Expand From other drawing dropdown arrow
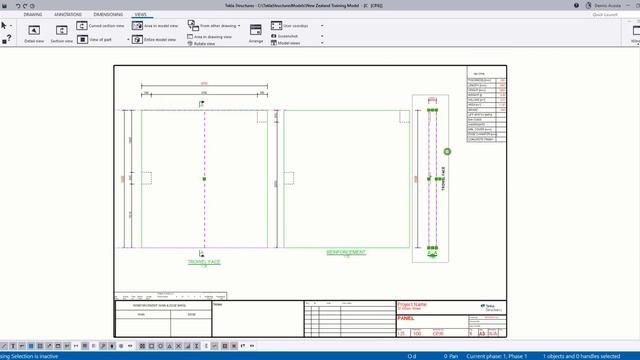The image size is (640, 360). pos(239,26)
